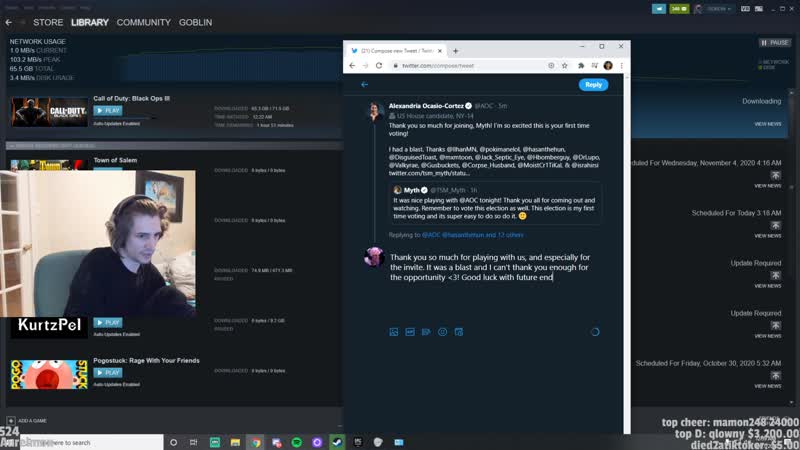Click the Windows taskbar search box
Screen dimensions: 800x450
click(x=92, y=442)
